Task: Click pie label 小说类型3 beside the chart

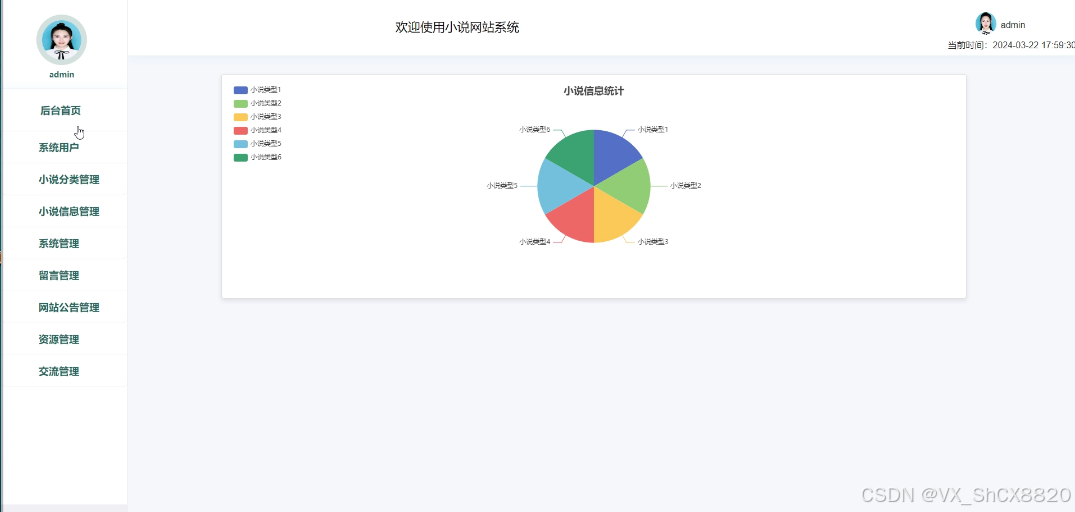Action: (x=653, y=241)
